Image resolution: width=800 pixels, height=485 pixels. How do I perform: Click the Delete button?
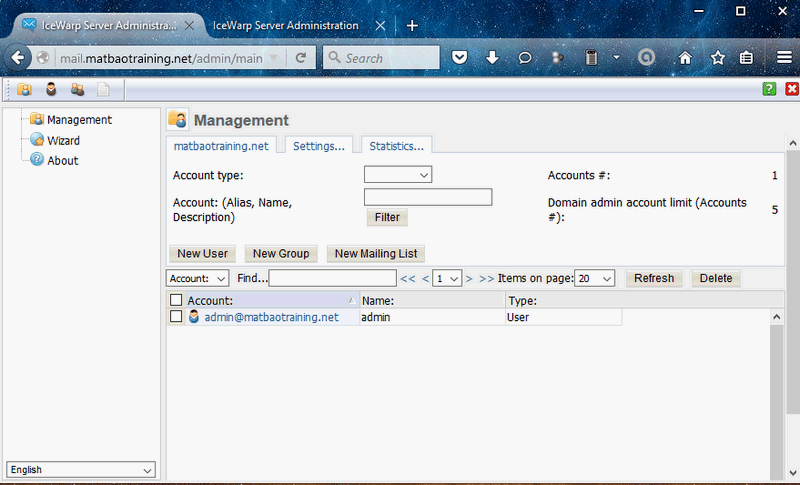click(x=716, y=278)
